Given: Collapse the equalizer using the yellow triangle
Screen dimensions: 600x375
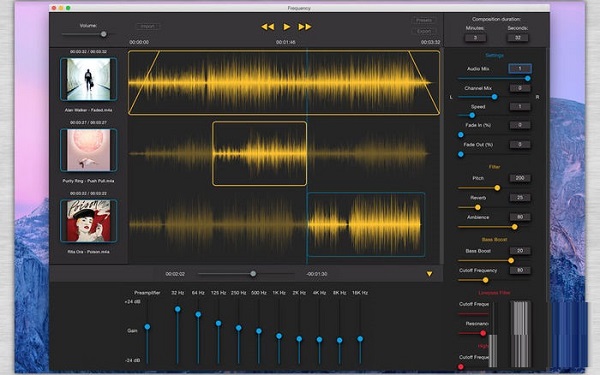Looking at the screenshot, I should 429,274.
